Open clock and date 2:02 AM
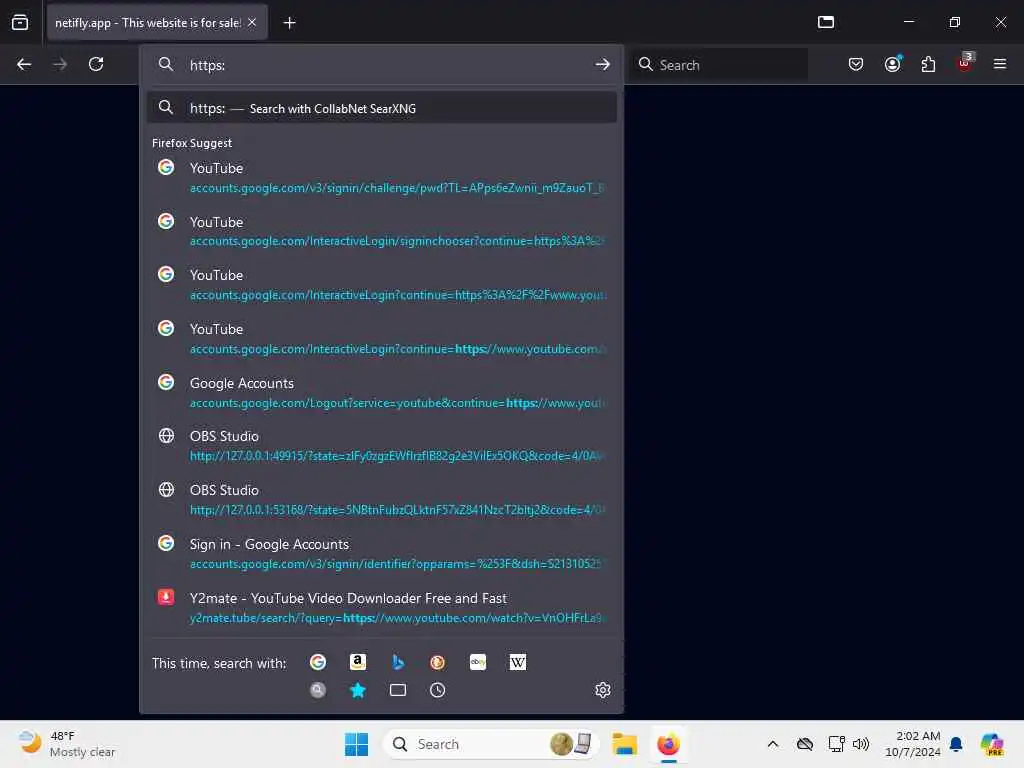 912,744
